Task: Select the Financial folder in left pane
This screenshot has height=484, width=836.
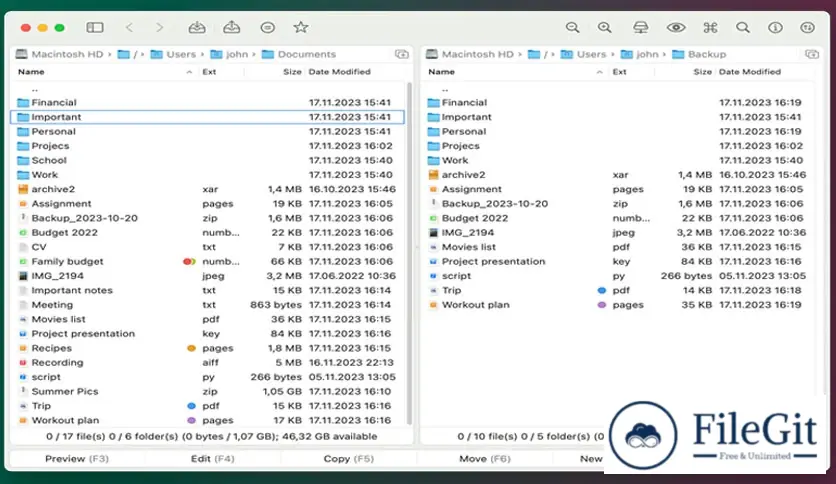Action: pos(208,102)
